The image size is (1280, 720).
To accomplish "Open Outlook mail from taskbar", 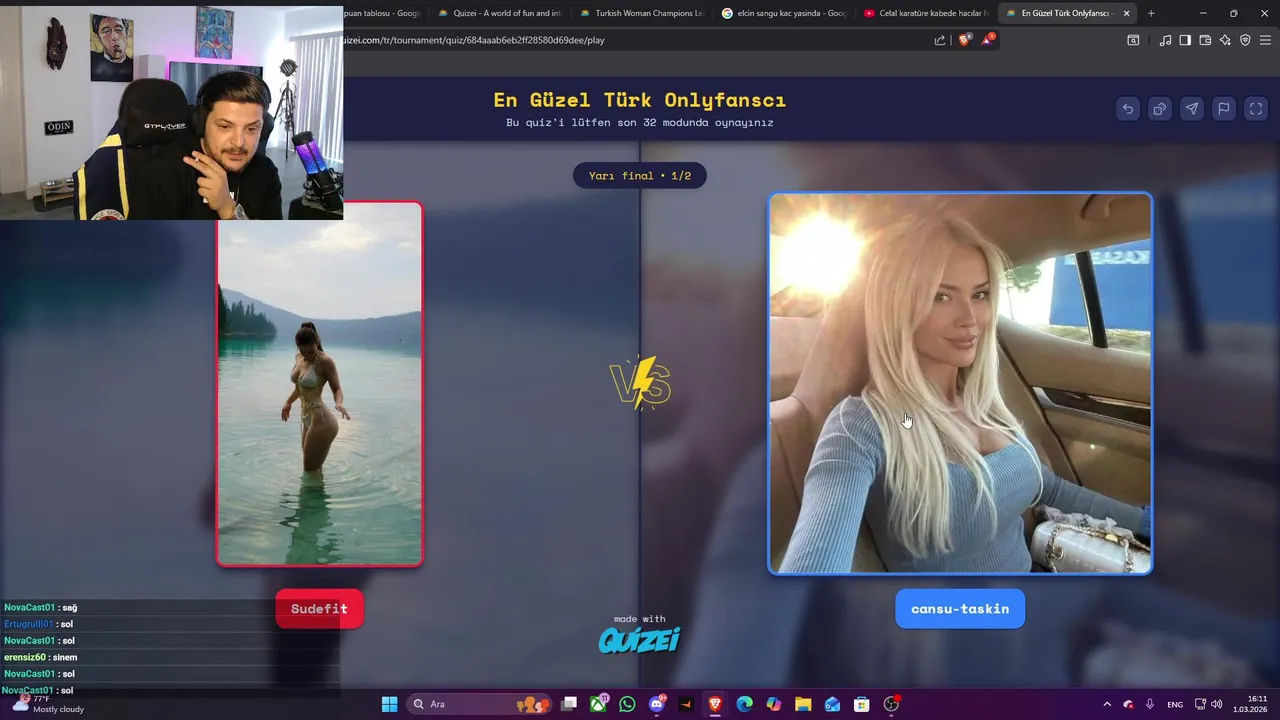I will pos(832,704).
